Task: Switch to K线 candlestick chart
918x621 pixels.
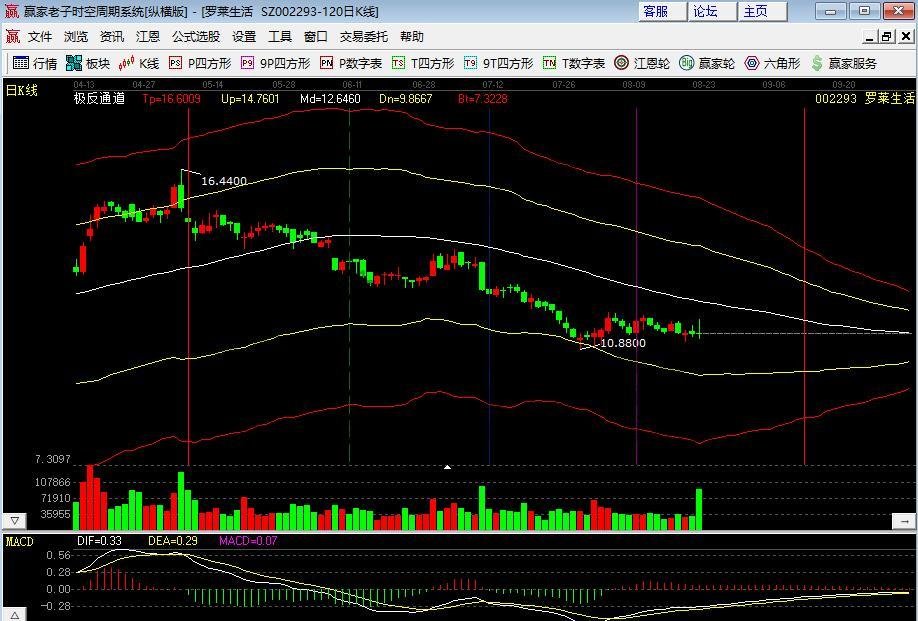Action: pyautogui.click(x=139, y=63)
